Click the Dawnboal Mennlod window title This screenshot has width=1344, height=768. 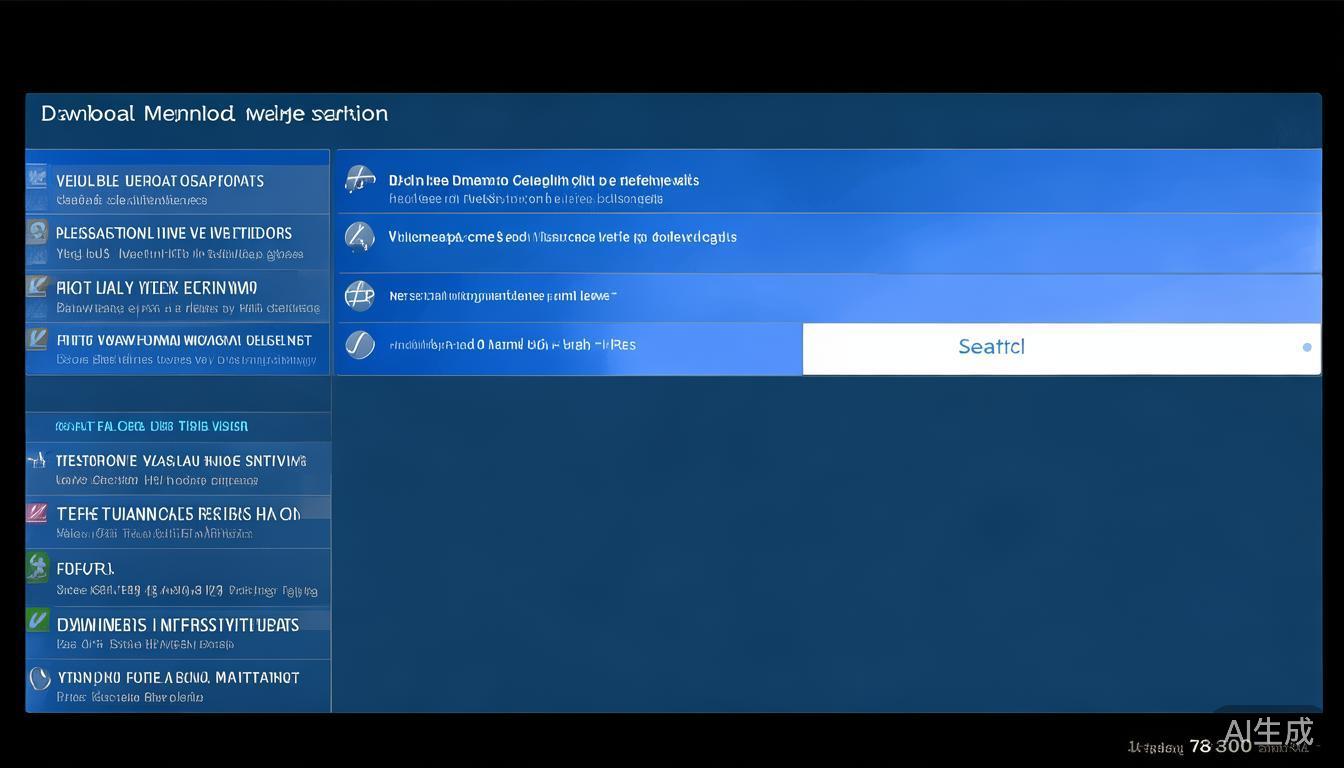click(214, 113)
